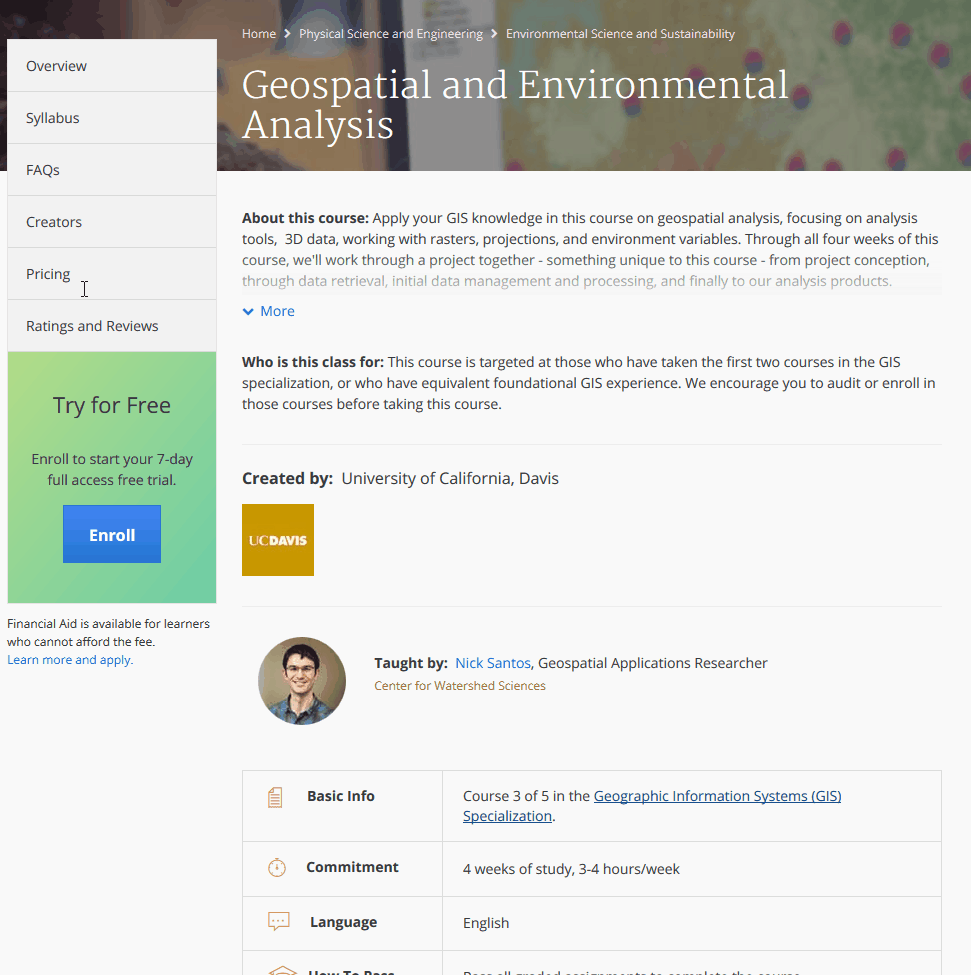Click 'Who is this class for:' label

pos(313,362)
